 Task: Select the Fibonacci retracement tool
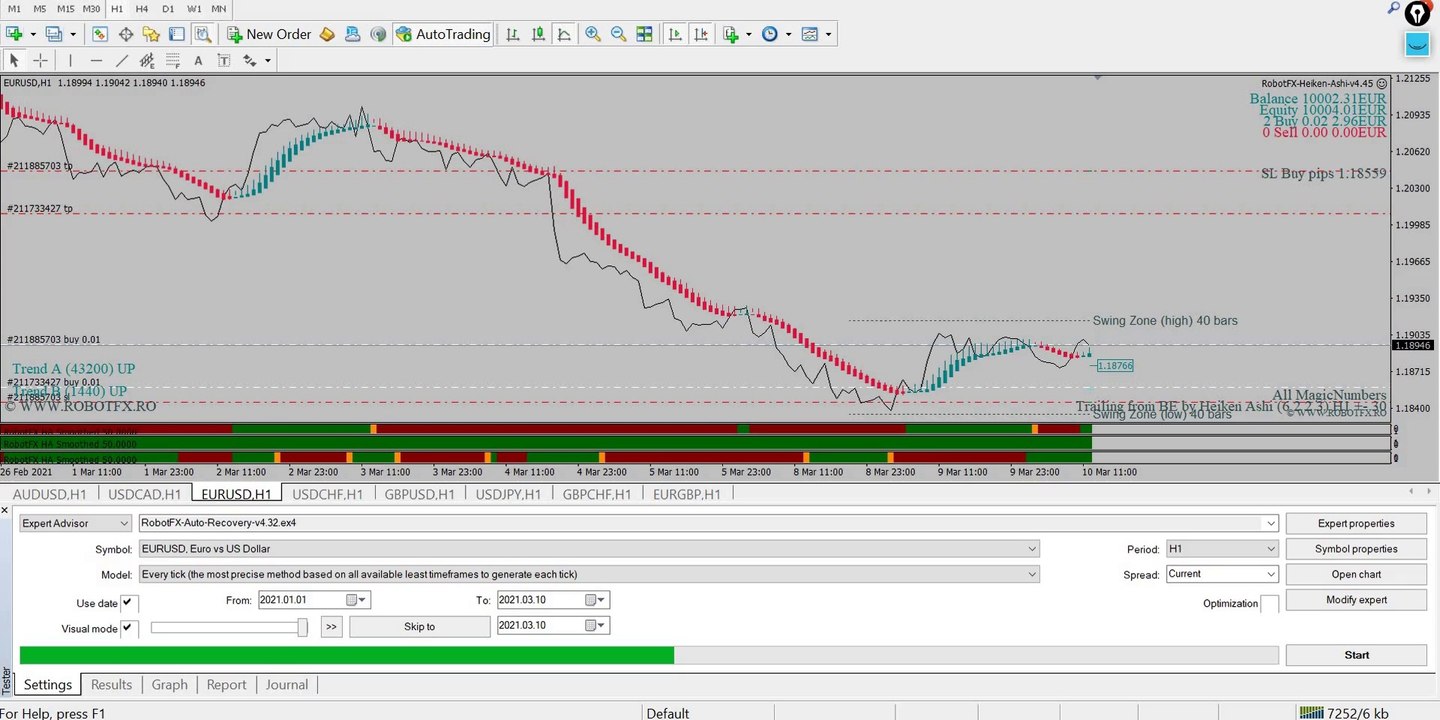click(x=173, y=61)
